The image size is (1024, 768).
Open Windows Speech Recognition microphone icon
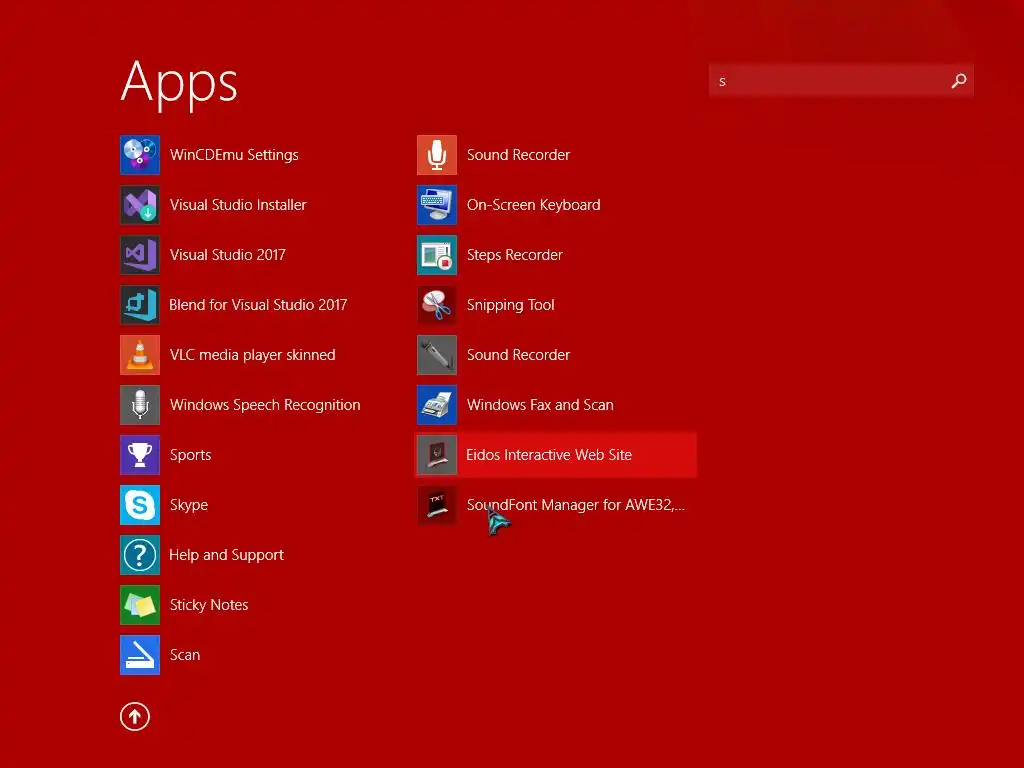pyautogui.click(x=140, y=405)
